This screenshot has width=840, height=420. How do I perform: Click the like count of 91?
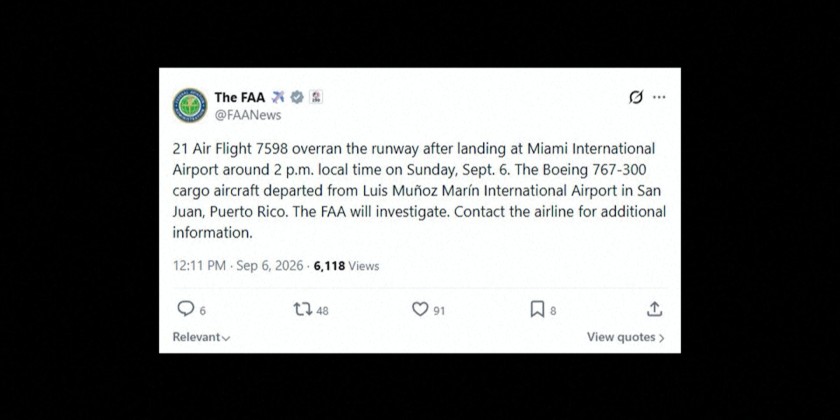[439, 311]
